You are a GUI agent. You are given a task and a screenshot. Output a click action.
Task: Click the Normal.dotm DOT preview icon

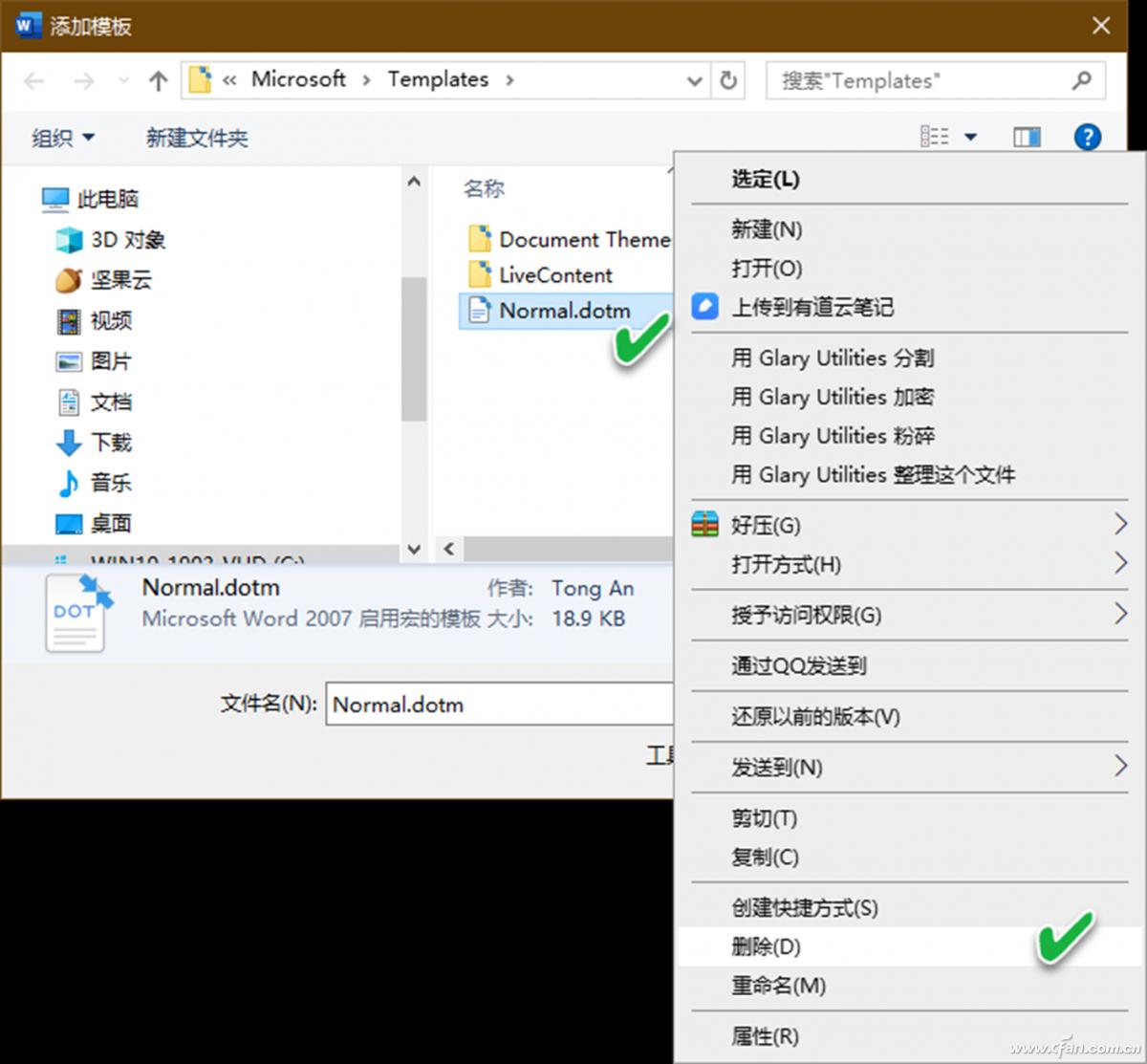coord(76,612)
